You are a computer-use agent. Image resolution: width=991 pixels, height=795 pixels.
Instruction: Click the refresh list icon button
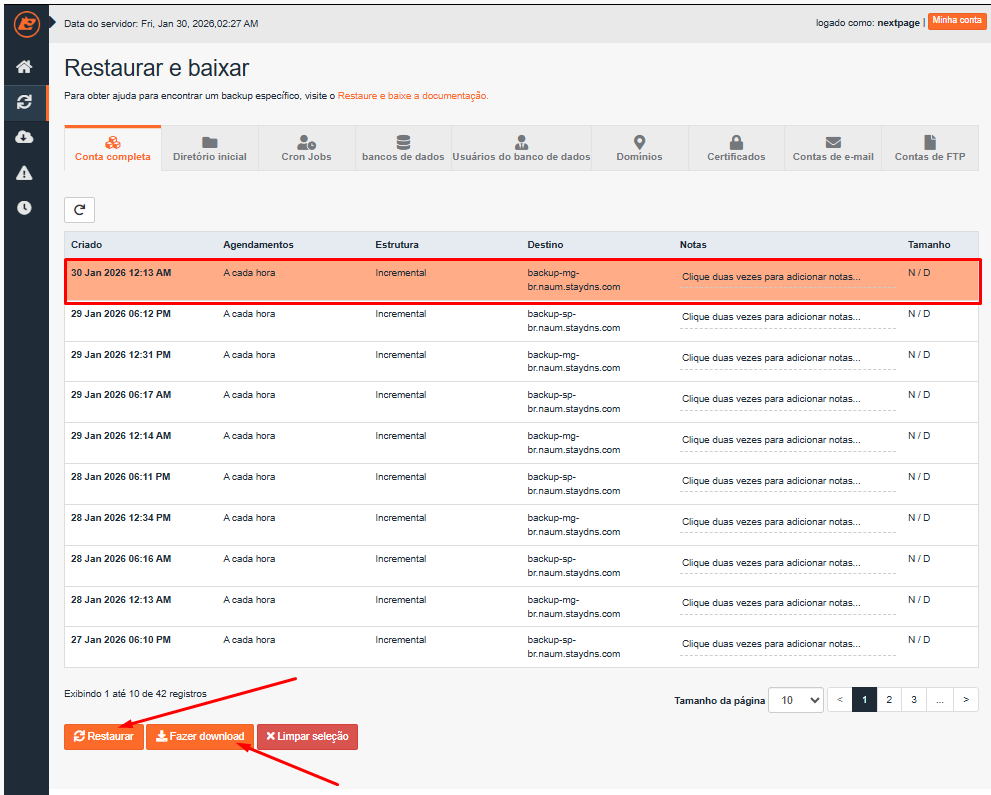79,210
